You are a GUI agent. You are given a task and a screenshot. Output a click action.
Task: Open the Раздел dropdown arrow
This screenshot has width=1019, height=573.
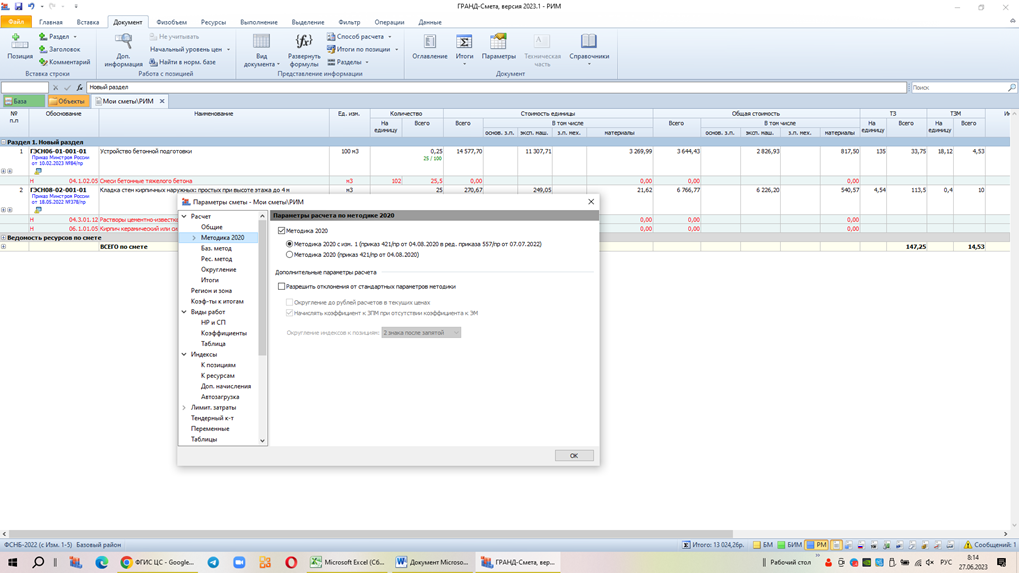(75, 37)
